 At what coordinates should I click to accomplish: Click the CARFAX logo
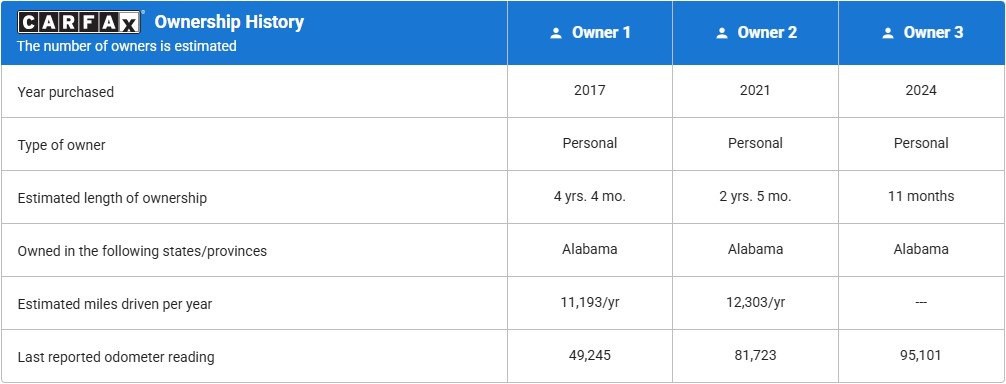click(79, 22)
